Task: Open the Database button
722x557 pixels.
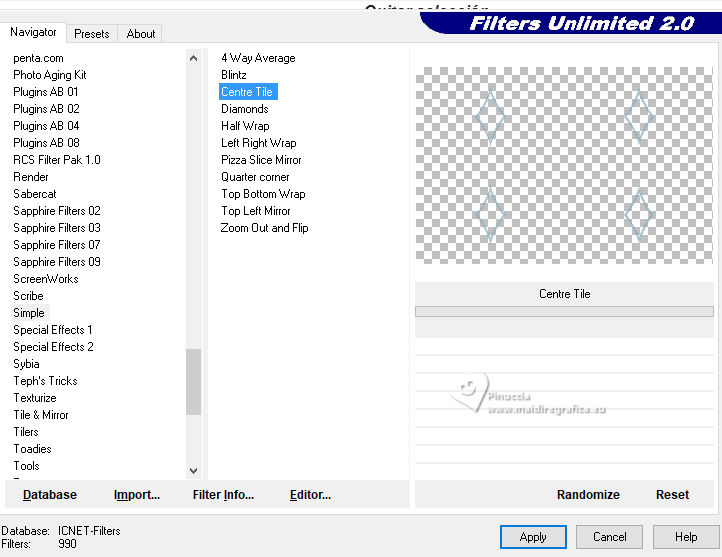Action: tap(50, 495)
